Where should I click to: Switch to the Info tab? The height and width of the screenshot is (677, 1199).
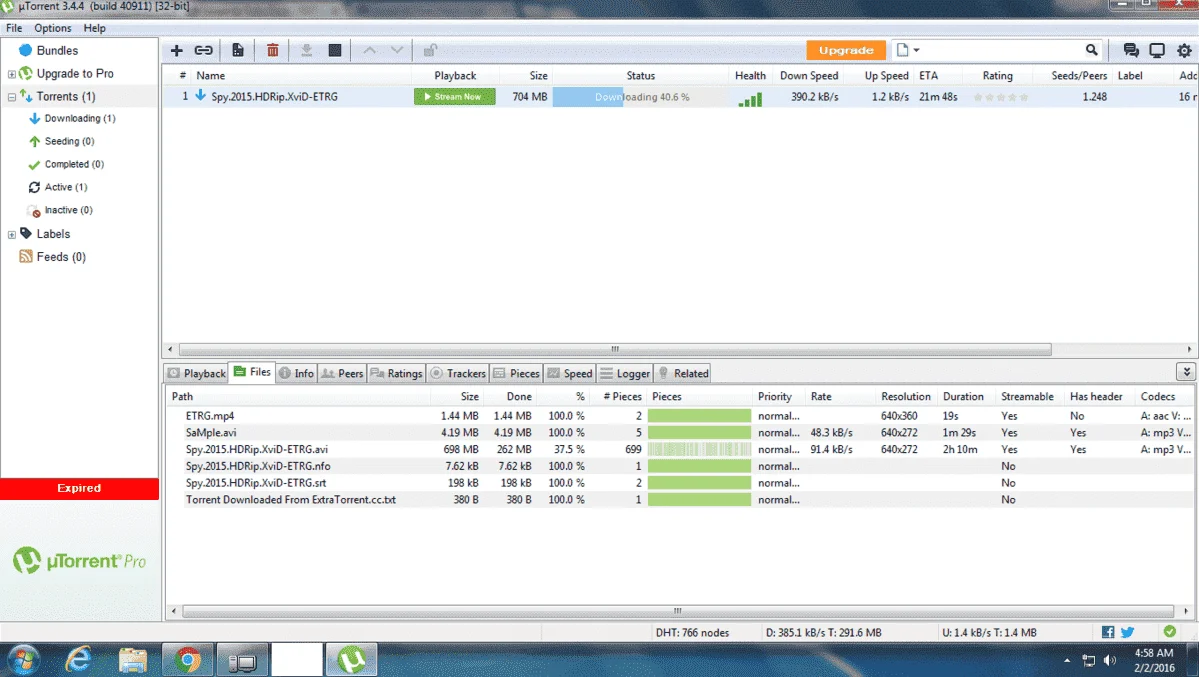296,373
